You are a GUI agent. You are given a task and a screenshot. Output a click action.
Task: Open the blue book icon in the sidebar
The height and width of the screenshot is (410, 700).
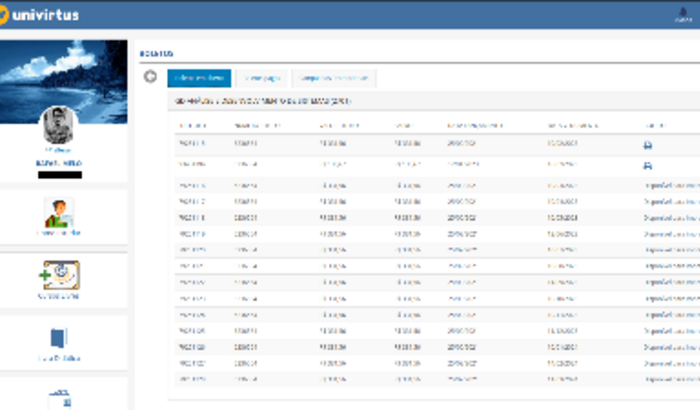[x=58, y=340]
